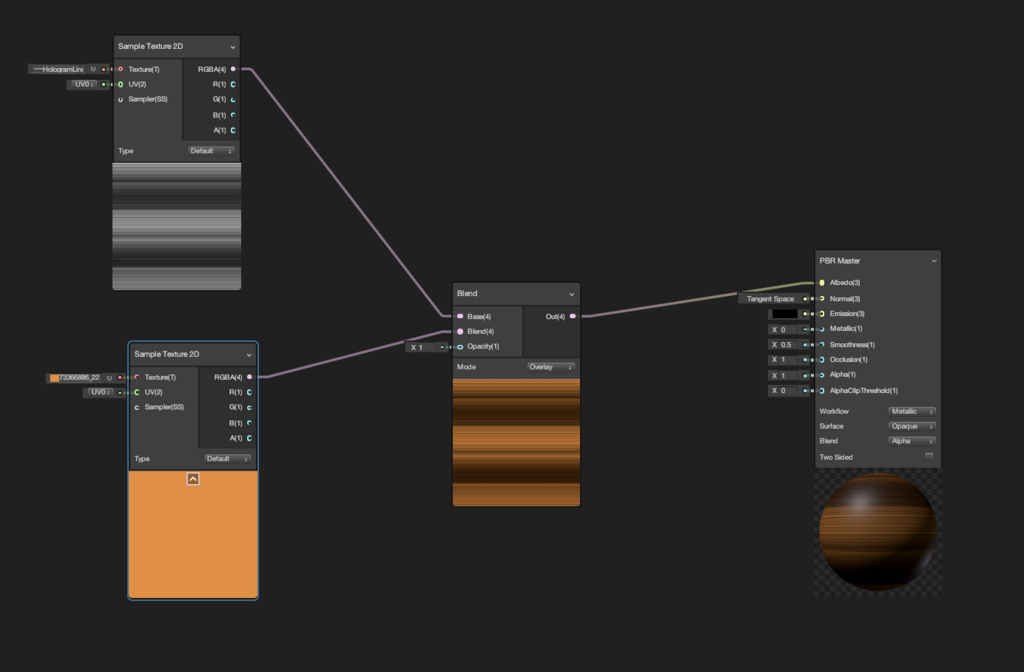Click G(1) output port of orange texture node

coord(249,407)
